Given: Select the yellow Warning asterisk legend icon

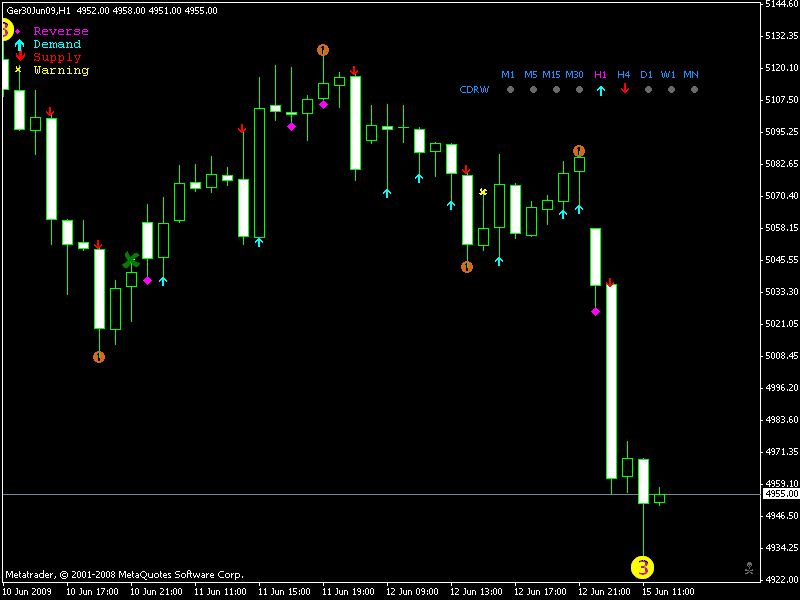Looking at the screenshot, I should pos(18,71).
